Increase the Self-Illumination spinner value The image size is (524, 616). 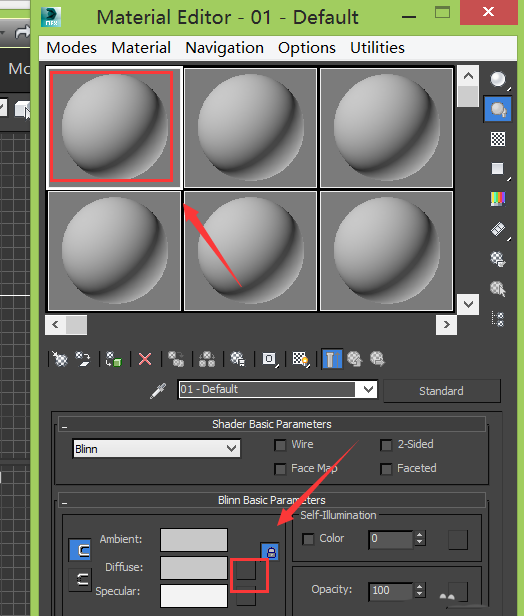click(420, 535)
